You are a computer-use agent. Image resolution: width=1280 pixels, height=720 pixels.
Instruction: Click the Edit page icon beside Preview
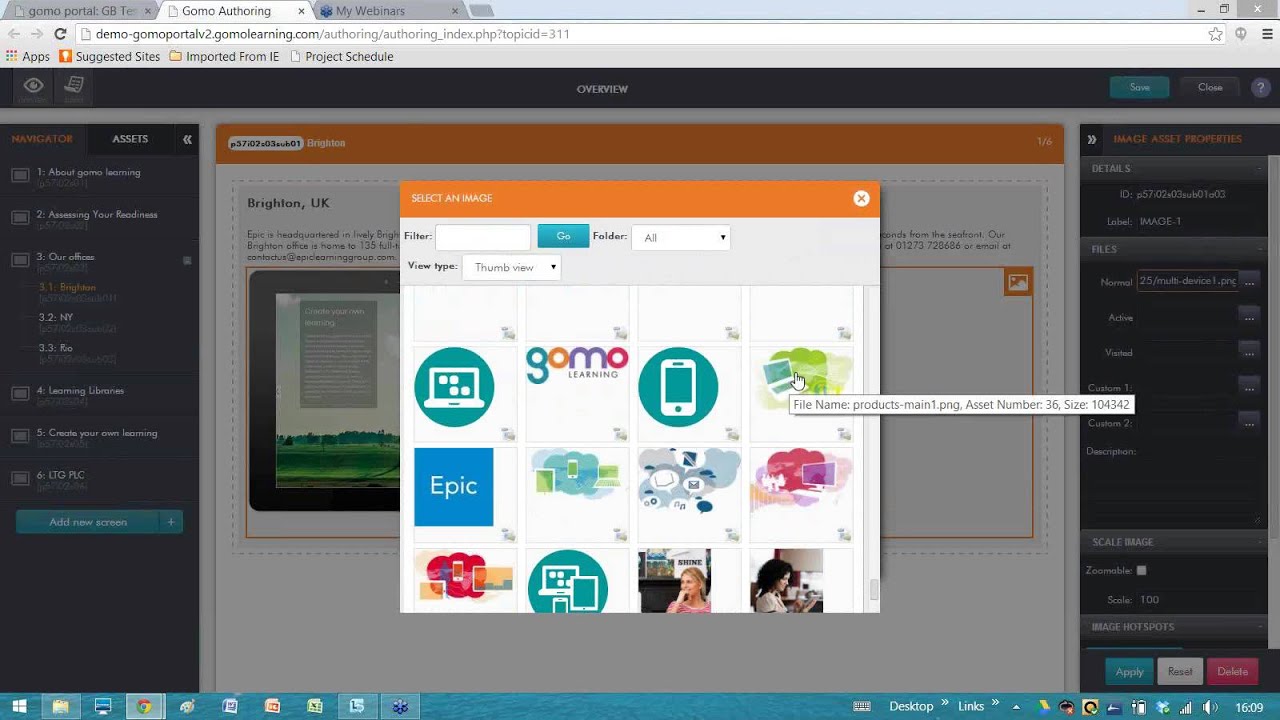(74, 87)
